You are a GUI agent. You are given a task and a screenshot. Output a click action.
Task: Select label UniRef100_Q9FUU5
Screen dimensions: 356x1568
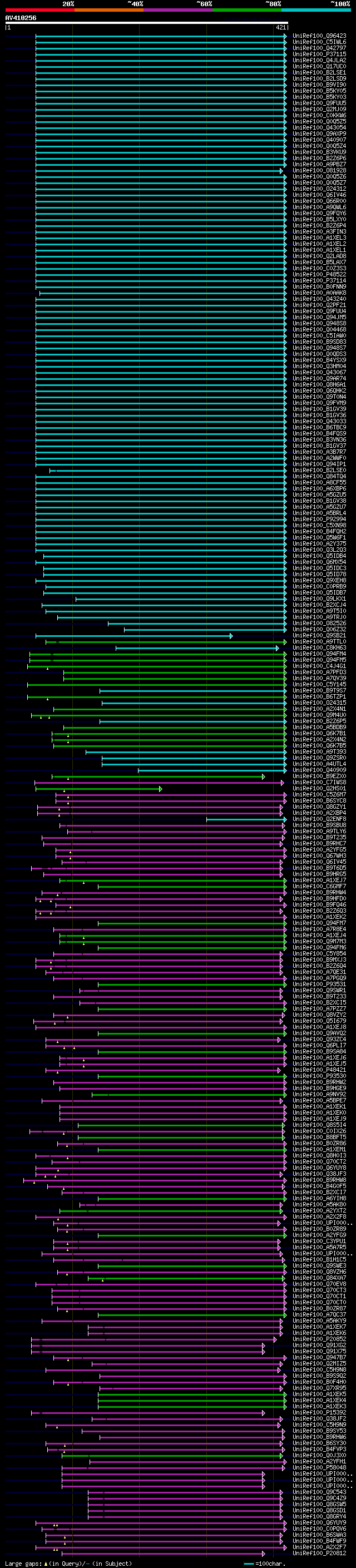click(319, 103)
